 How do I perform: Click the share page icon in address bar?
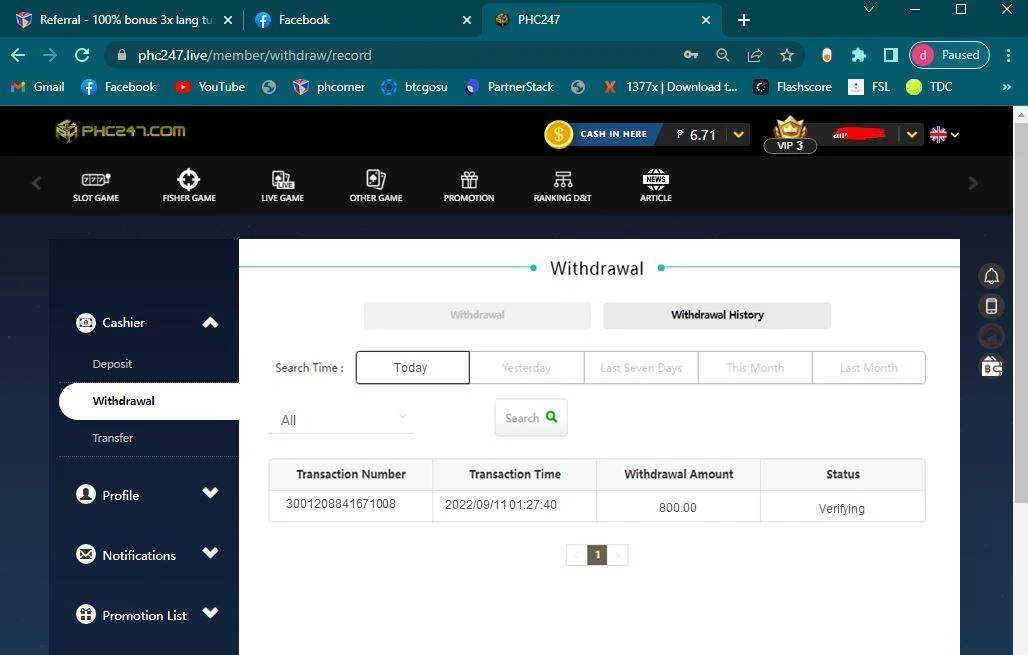(x=755, y=55)
